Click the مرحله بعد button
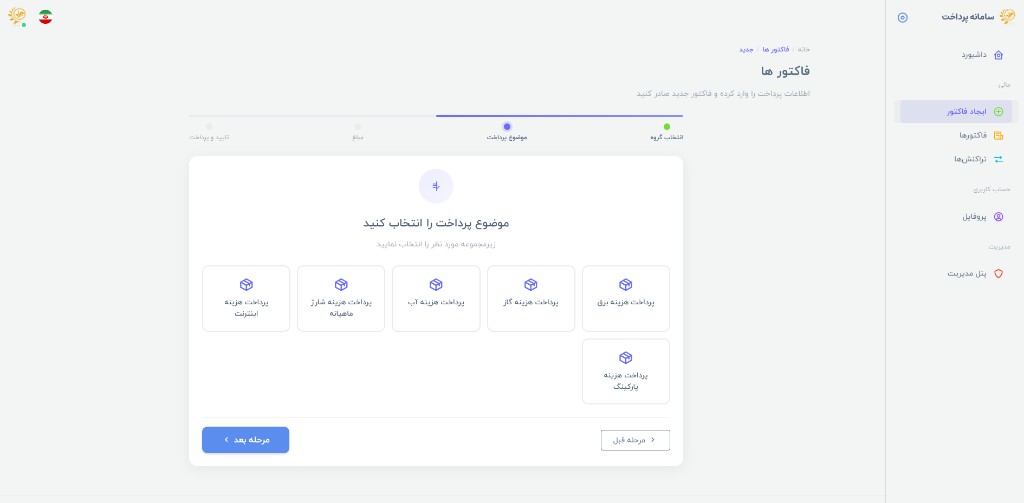The height and width of the screenshot is (503, 1024). point(246,440)
